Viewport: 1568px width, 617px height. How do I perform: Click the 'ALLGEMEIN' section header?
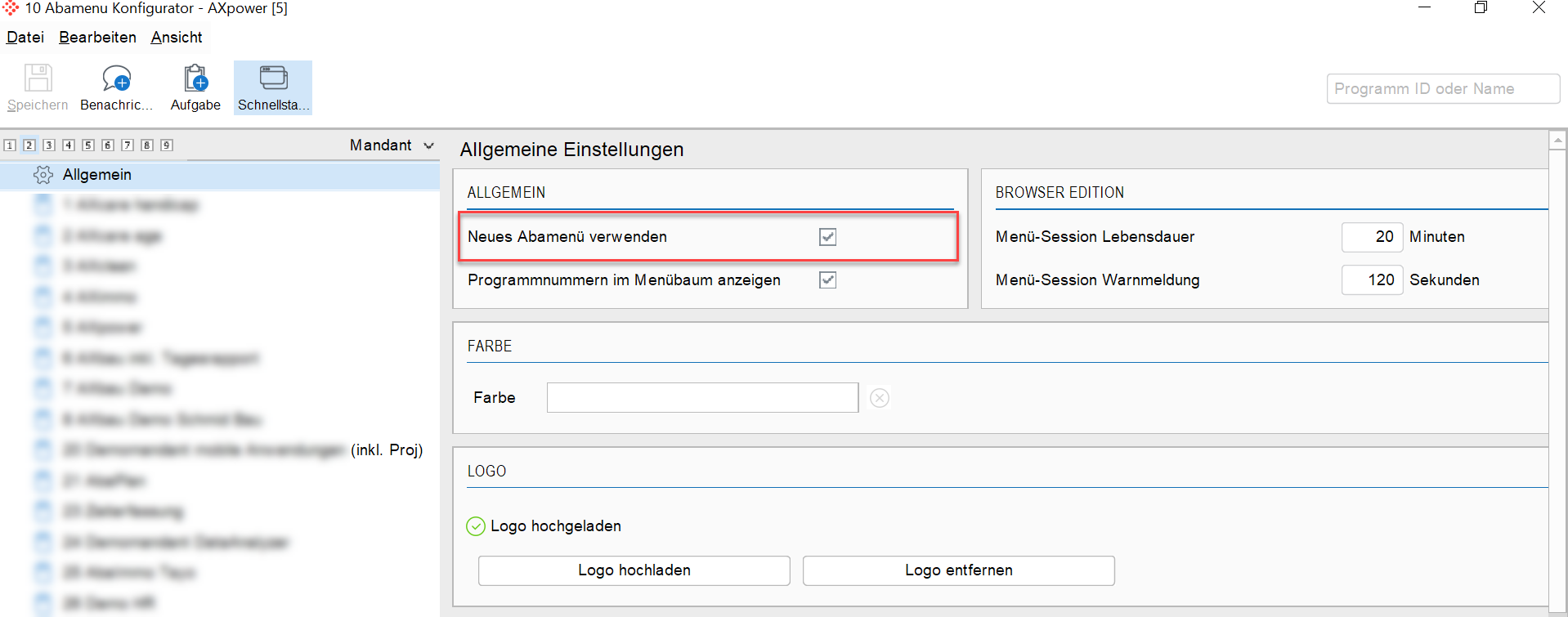(506, 193)
